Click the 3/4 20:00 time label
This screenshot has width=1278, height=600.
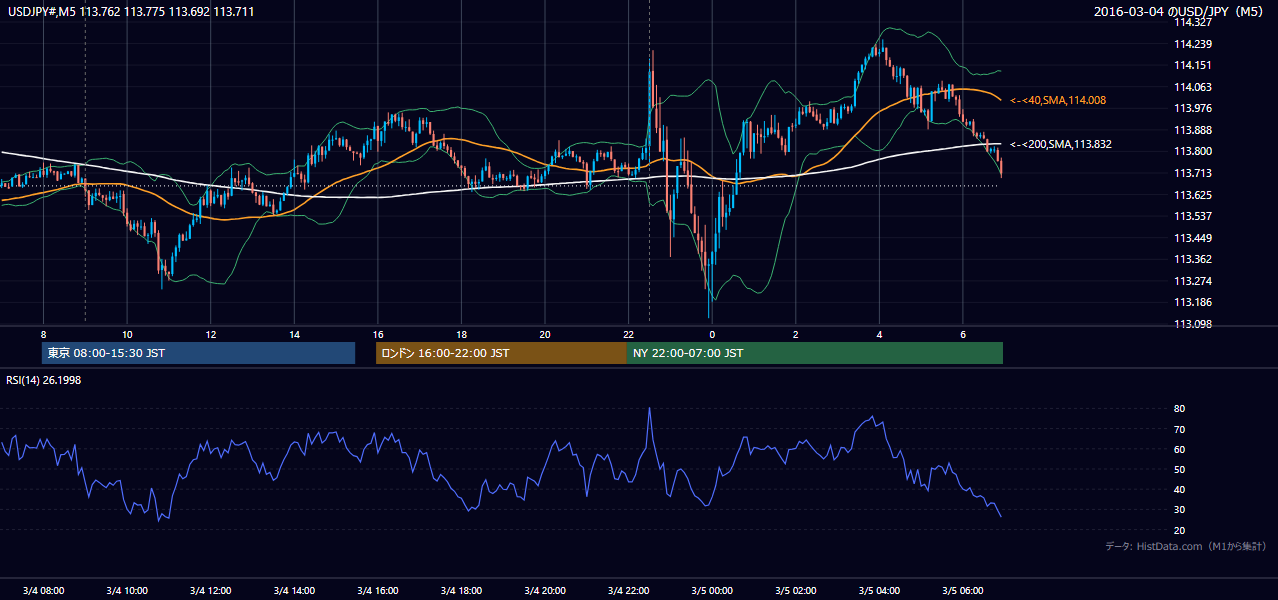[x=545, y=590]
